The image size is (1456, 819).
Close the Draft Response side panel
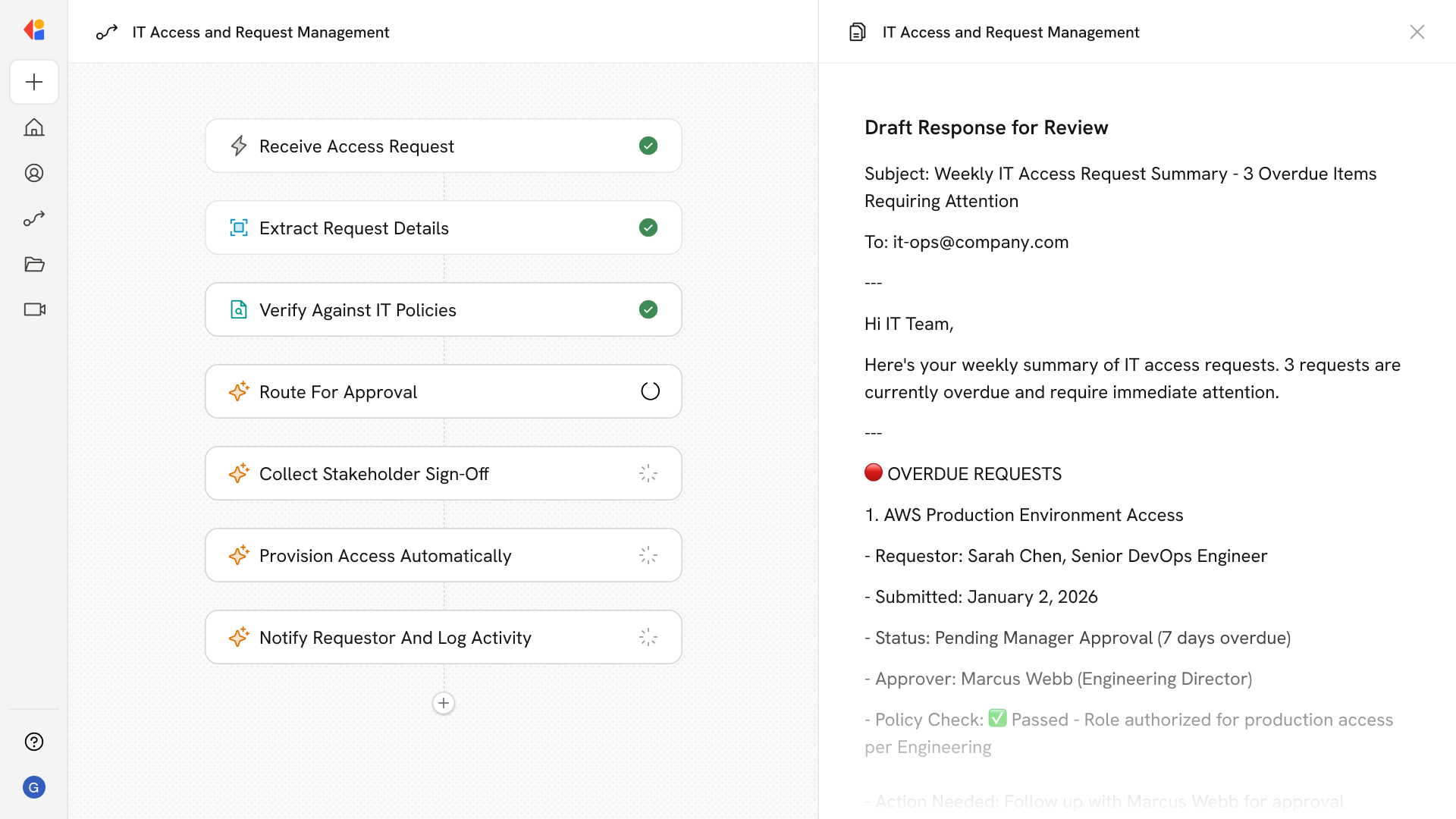(1417, 32)
